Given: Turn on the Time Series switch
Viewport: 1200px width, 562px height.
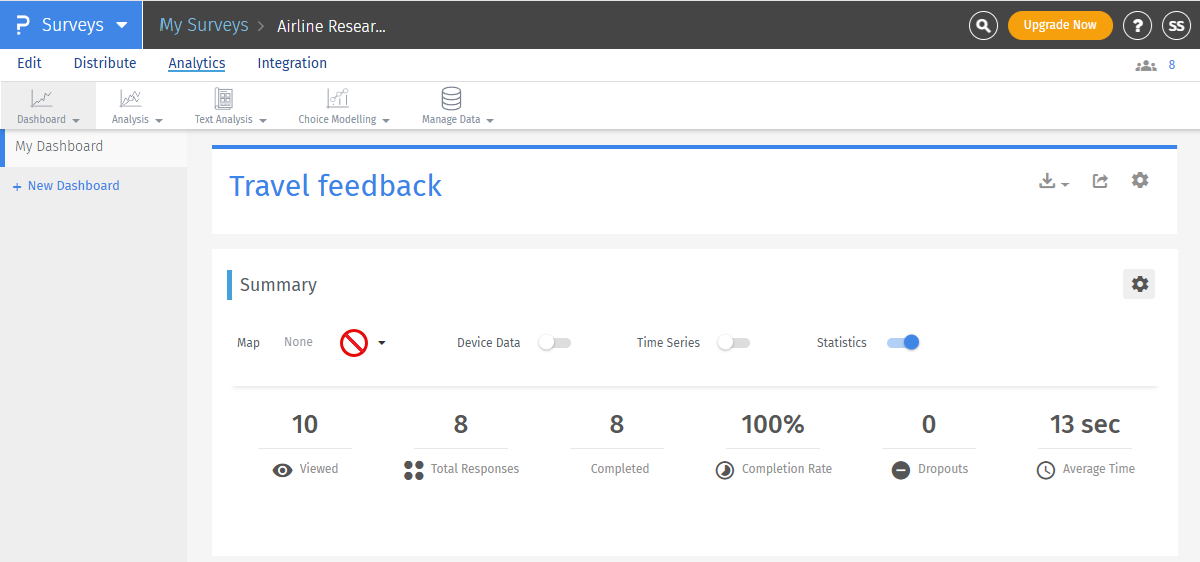Looking at the screenshot, I should click(733, 343).
